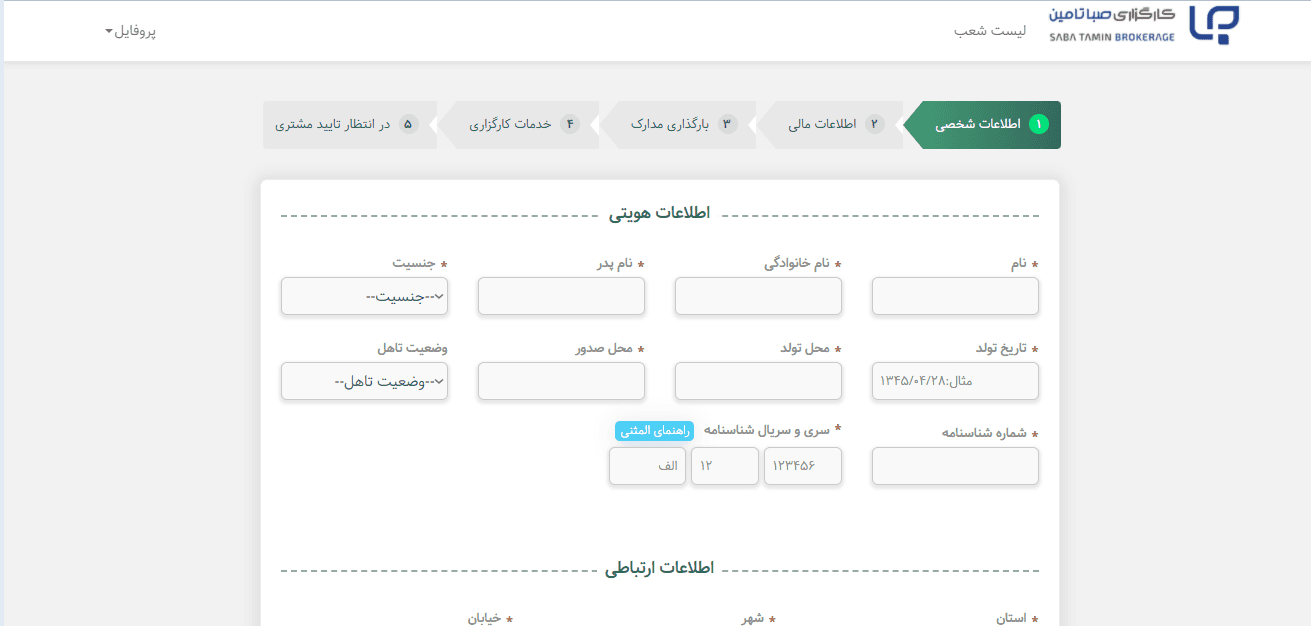Image resolution: width=1311 pixels, height=626 pixels.
Task: Click the راهنمای المثنی help badge
Action: tap(656, 431)
